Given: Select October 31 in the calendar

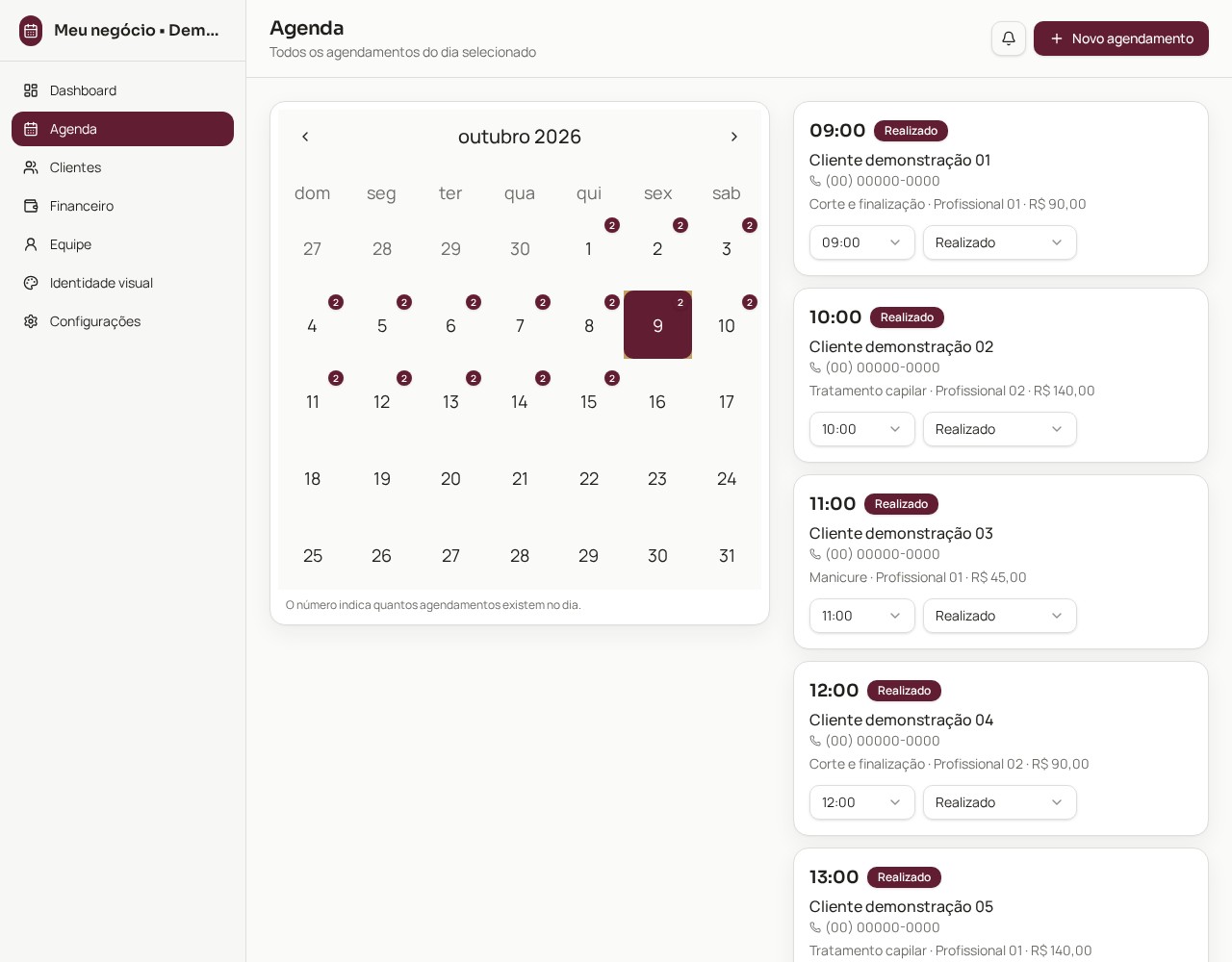Looking at the screenshot, I should (727, 556).
